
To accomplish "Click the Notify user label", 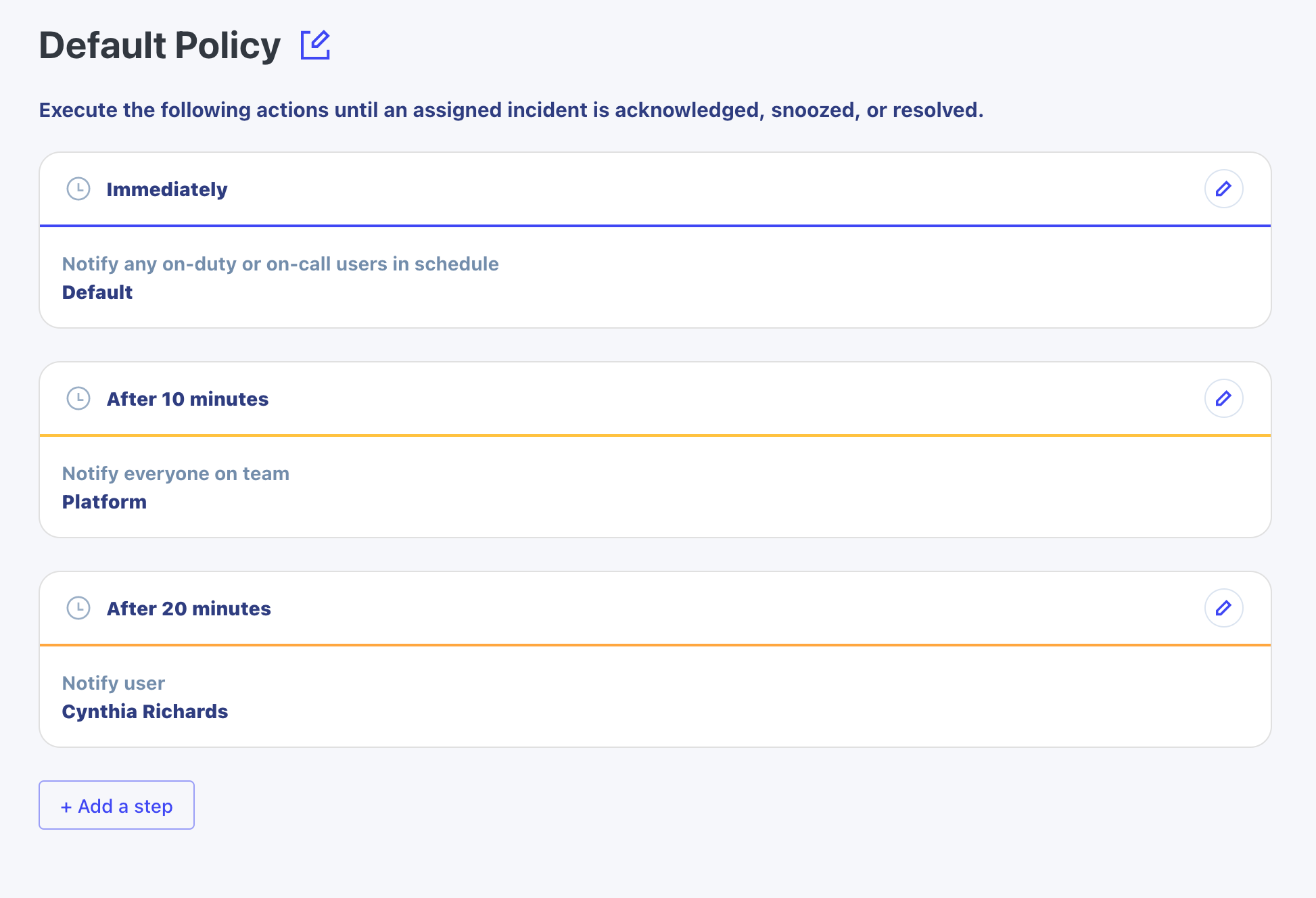I will (113, 683).
